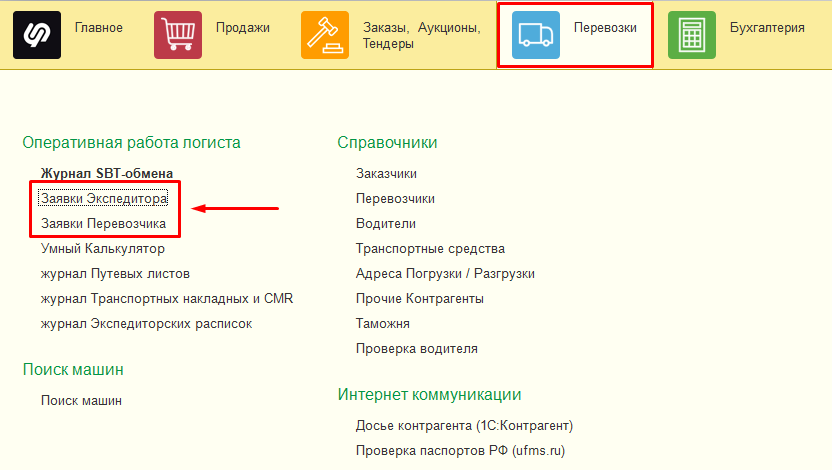Open the Таможня directory
The height and width of the screenshot is (470, 832).
[383, 323]
